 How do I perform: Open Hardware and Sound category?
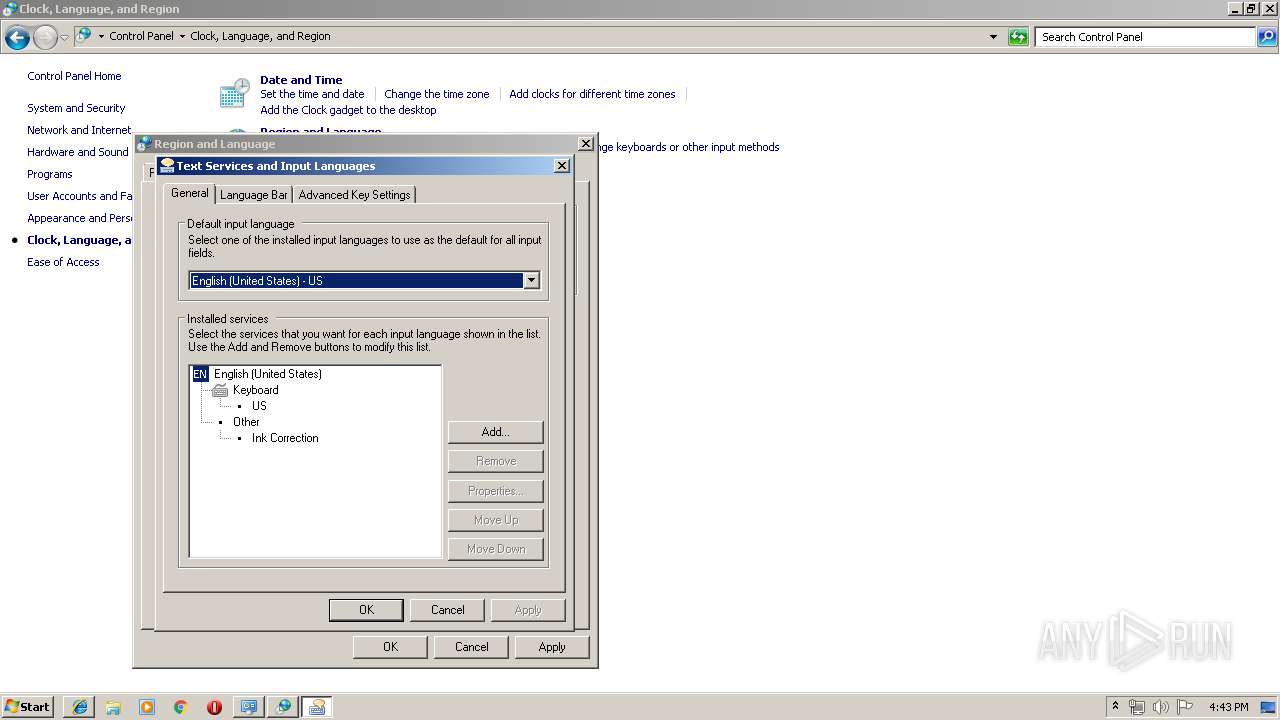click(x=78, y=152)
